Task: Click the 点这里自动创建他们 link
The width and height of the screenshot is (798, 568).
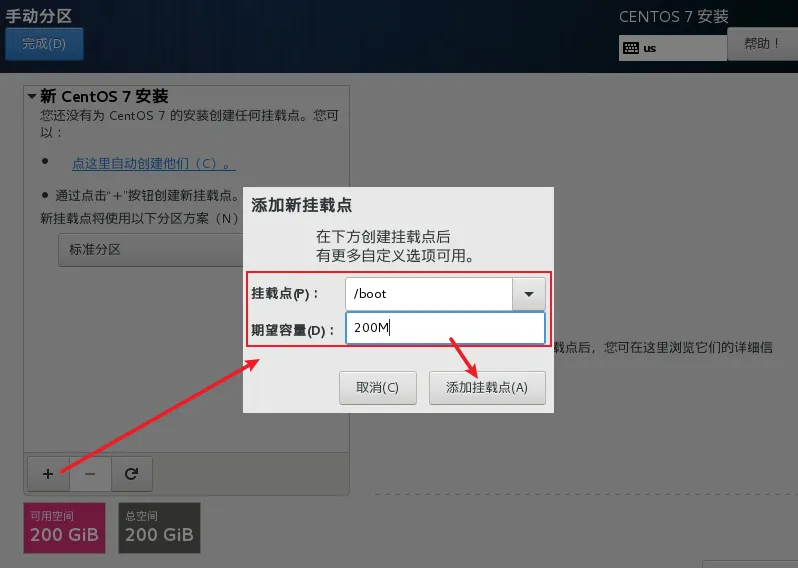Action: 154,164
